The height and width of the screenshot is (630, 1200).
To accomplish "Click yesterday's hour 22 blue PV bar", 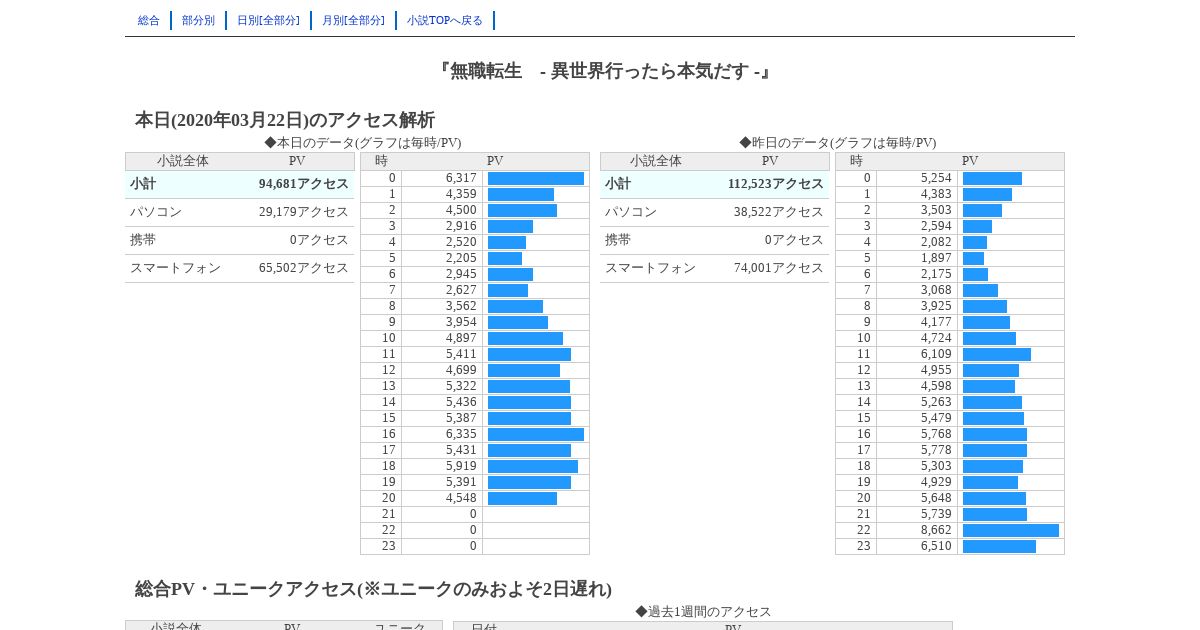I will tap(1011, 531).
